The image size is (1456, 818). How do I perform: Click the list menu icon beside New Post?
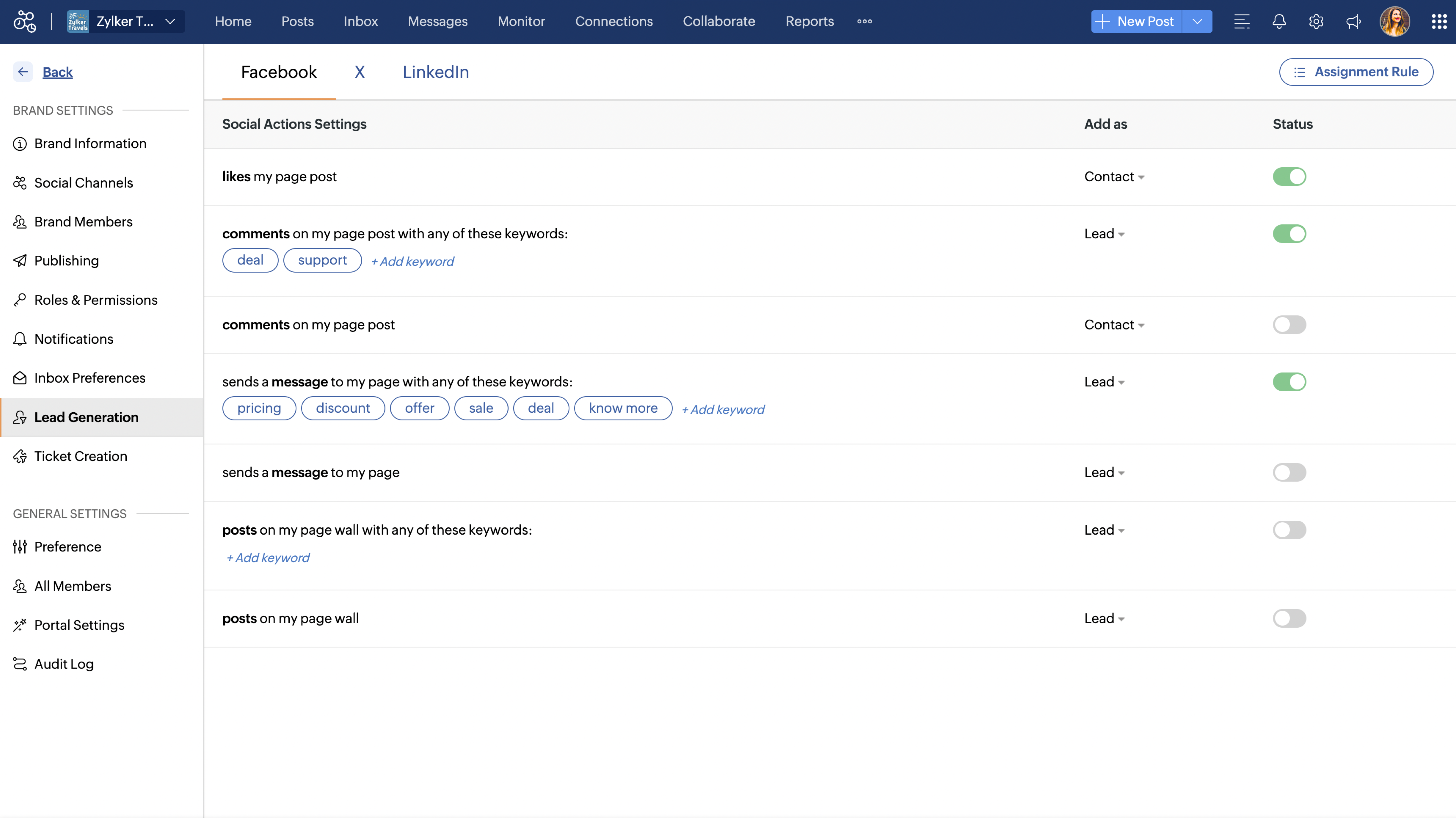pos(1242,21)
